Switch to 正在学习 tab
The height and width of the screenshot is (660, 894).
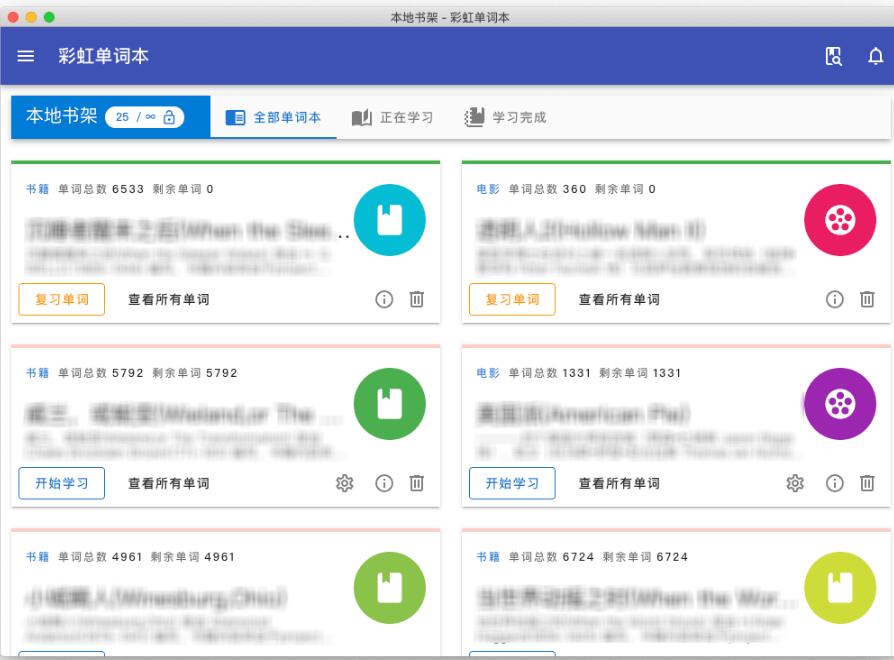pyautogui.click(x=392, y=117)
